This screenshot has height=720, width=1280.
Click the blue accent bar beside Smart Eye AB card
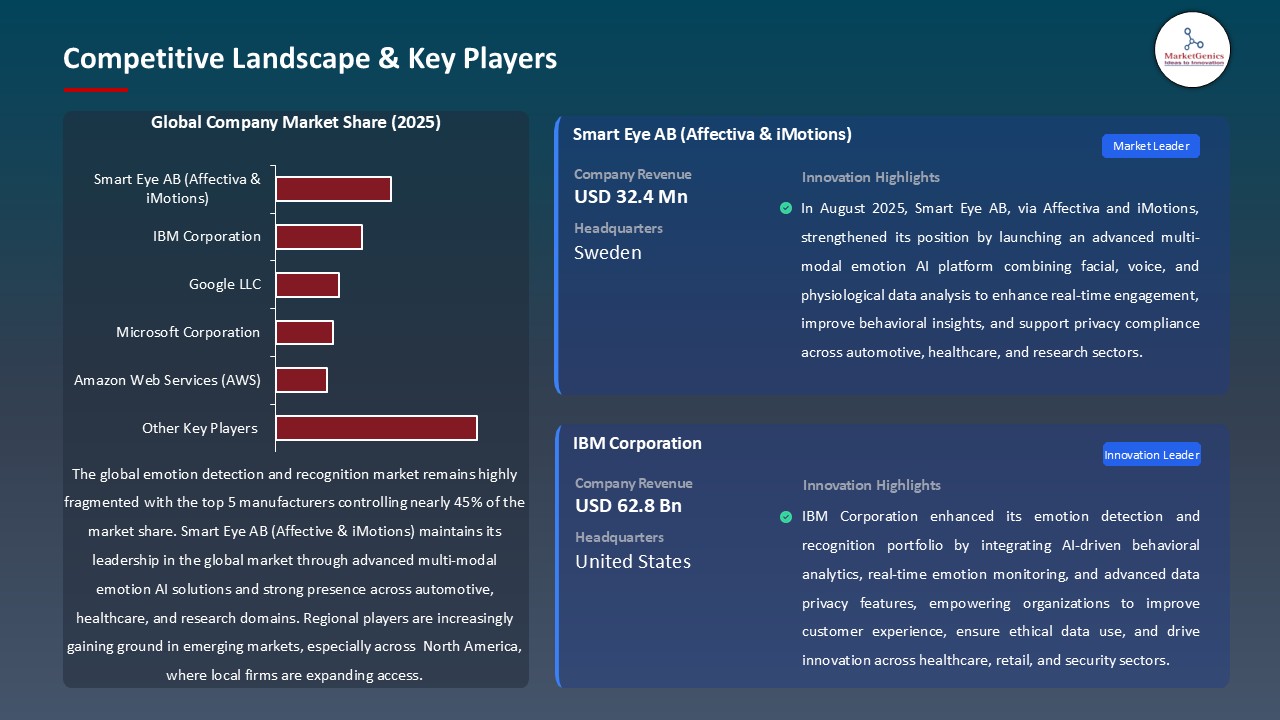558,255
